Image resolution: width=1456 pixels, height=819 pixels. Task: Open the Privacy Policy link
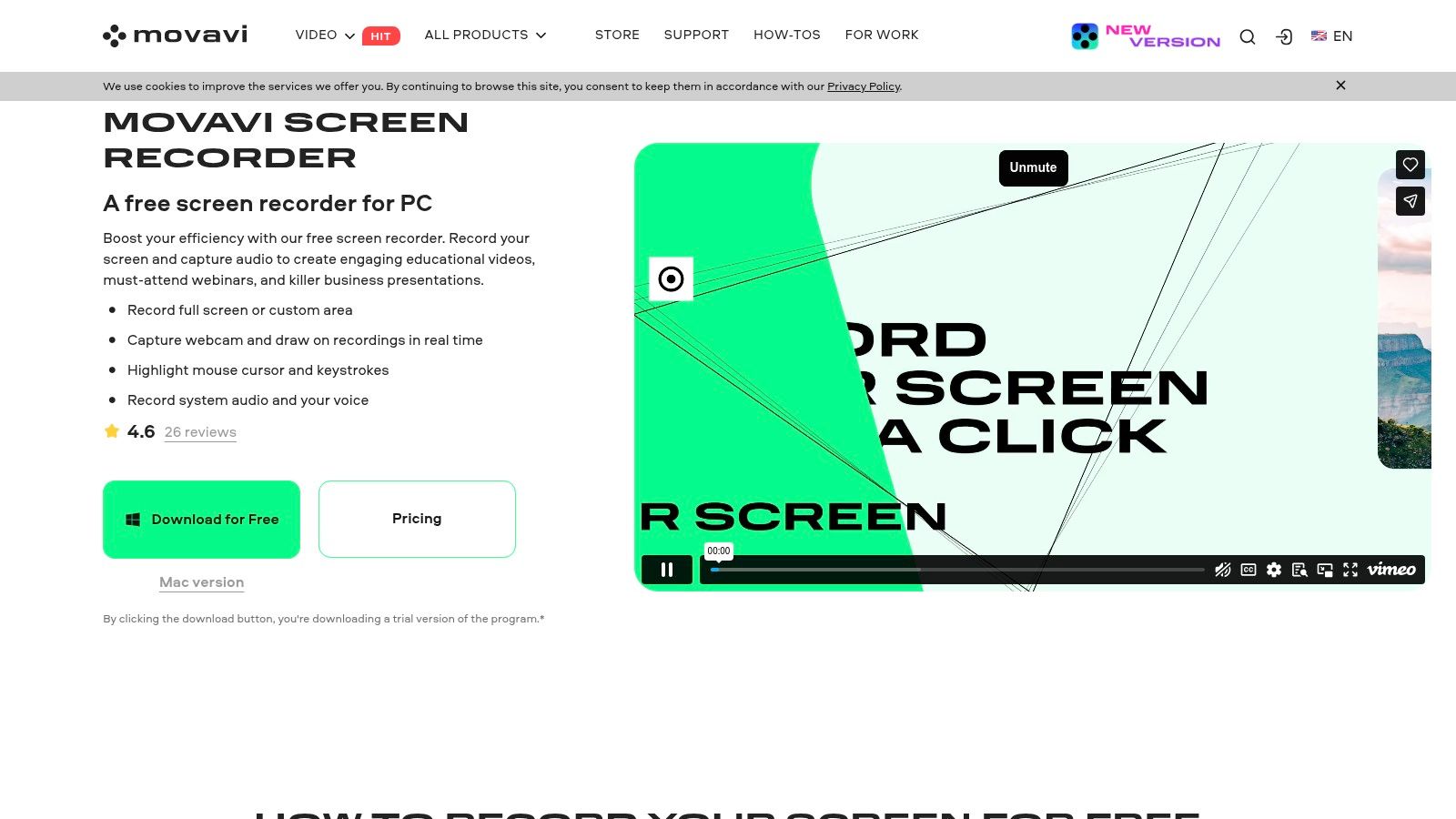tap(864, 86)
